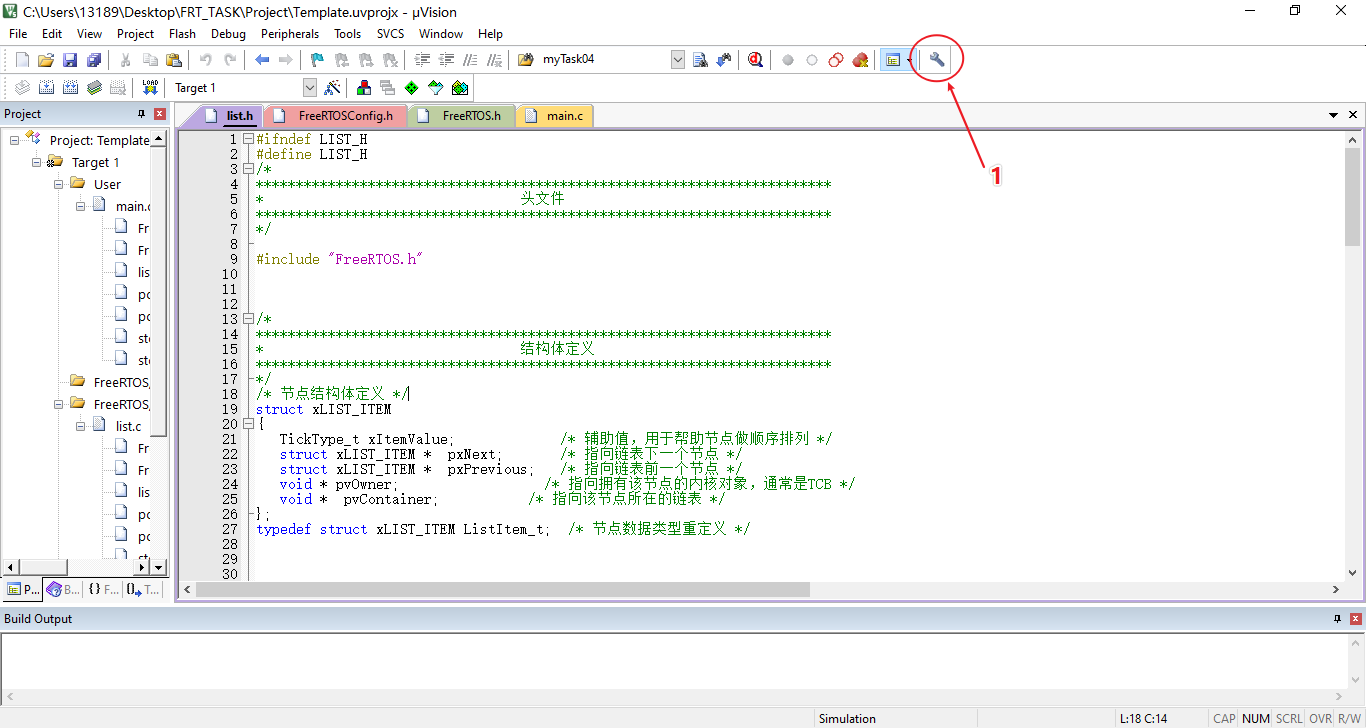Viewport: 1366px width, 728px height.
Task: Translate the current file icon
Action: click(x=21, y=88)
